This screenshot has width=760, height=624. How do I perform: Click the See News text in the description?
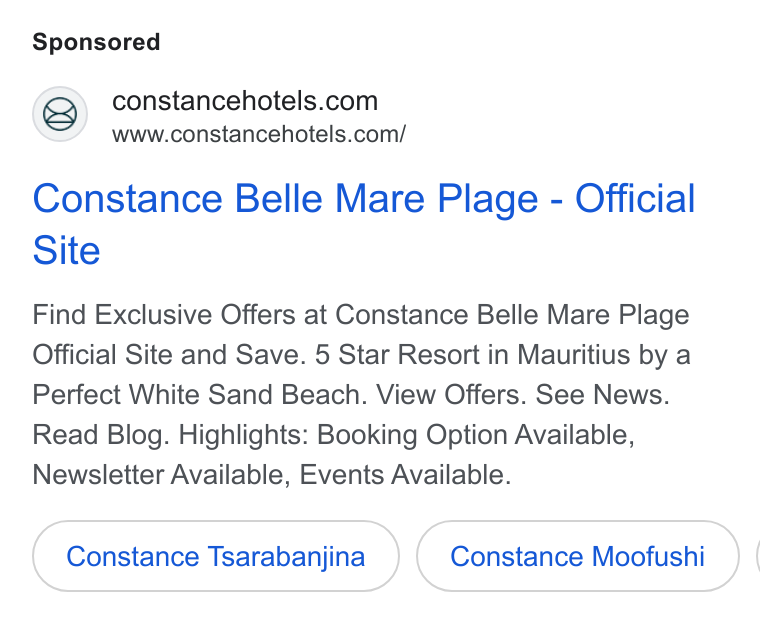(x=602, y=394)
